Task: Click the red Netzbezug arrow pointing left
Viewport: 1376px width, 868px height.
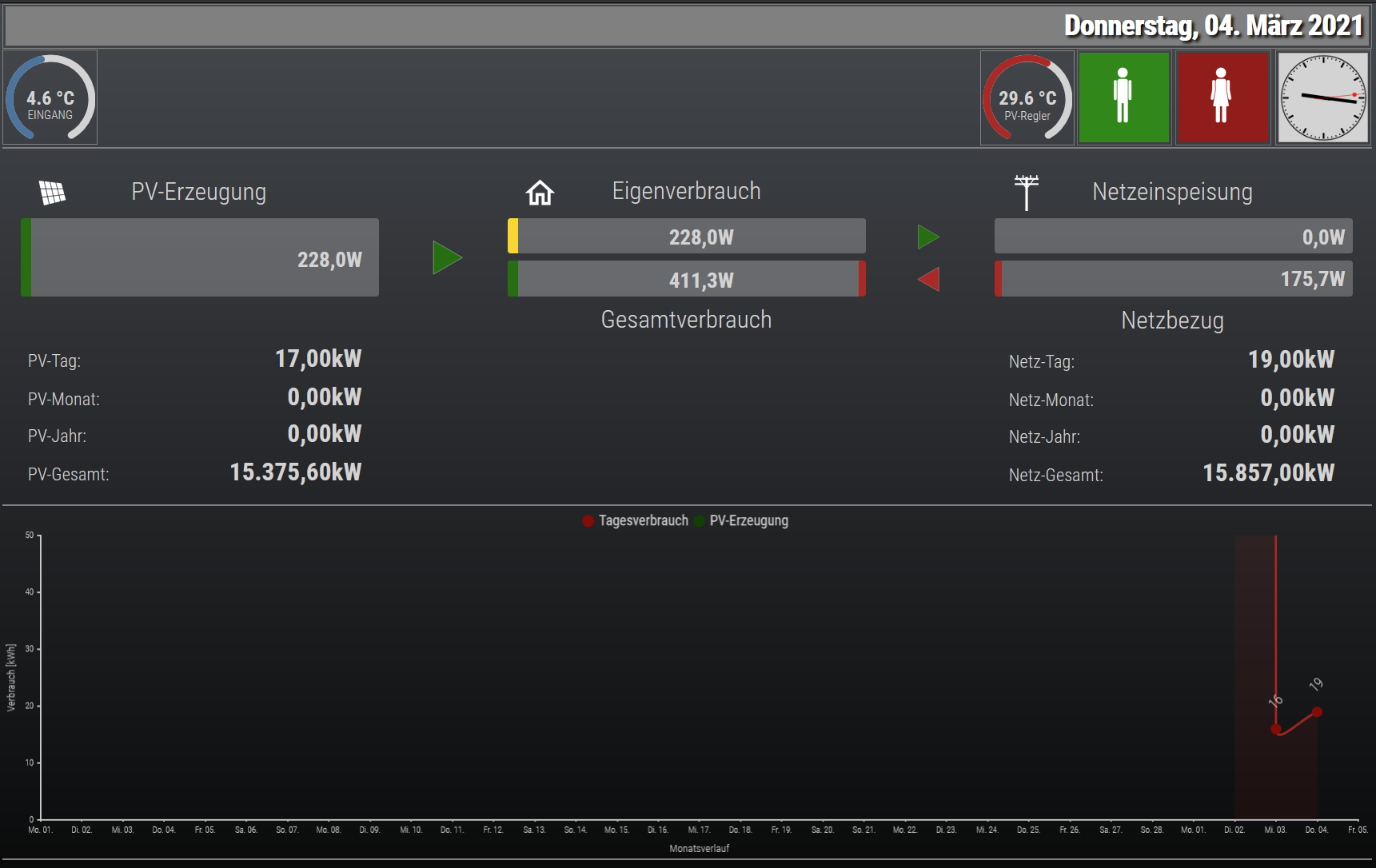Action: 928,280
